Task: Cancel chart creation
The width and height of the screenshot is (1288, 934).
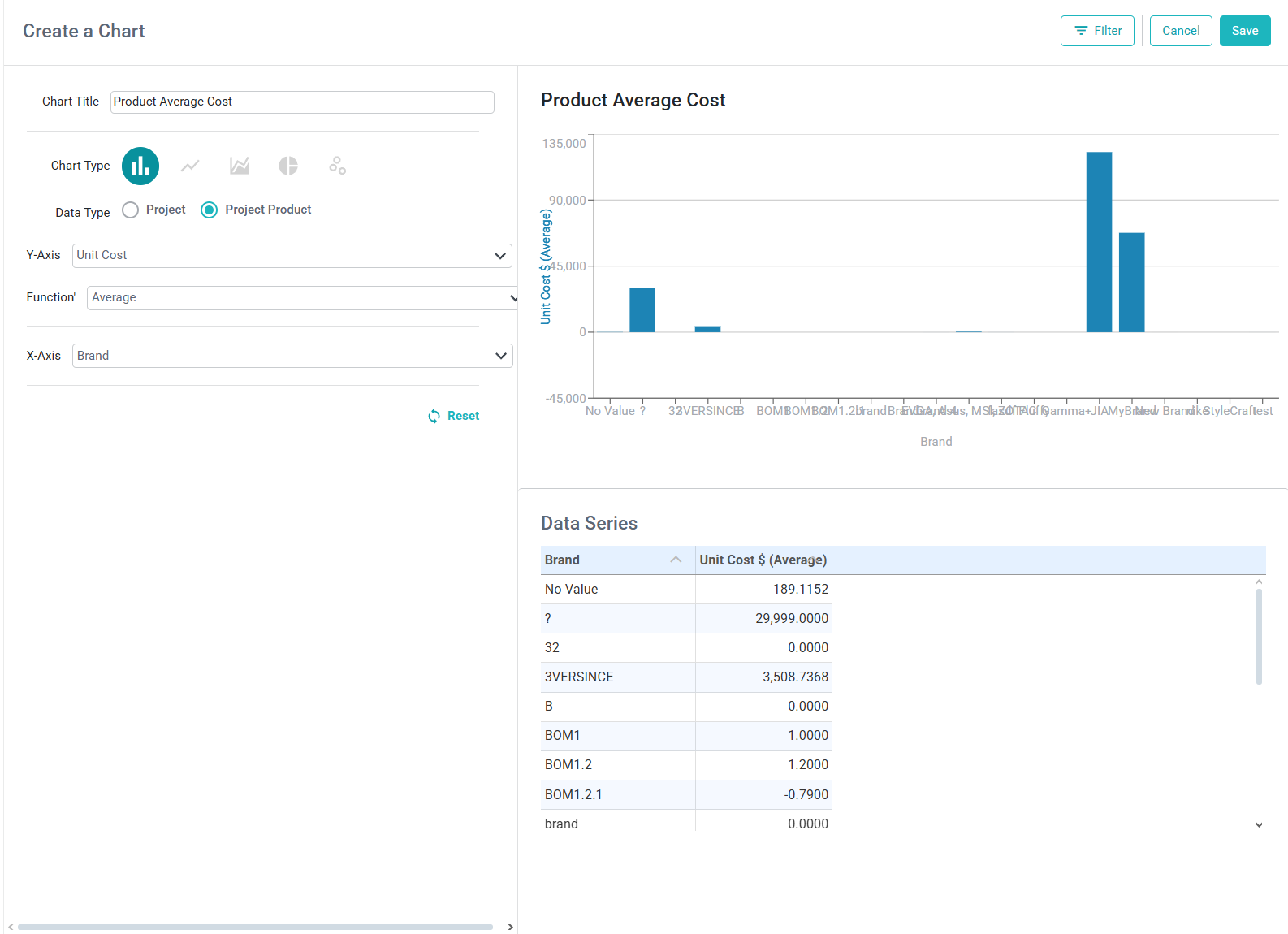Action: click(x=1181, y=31)
